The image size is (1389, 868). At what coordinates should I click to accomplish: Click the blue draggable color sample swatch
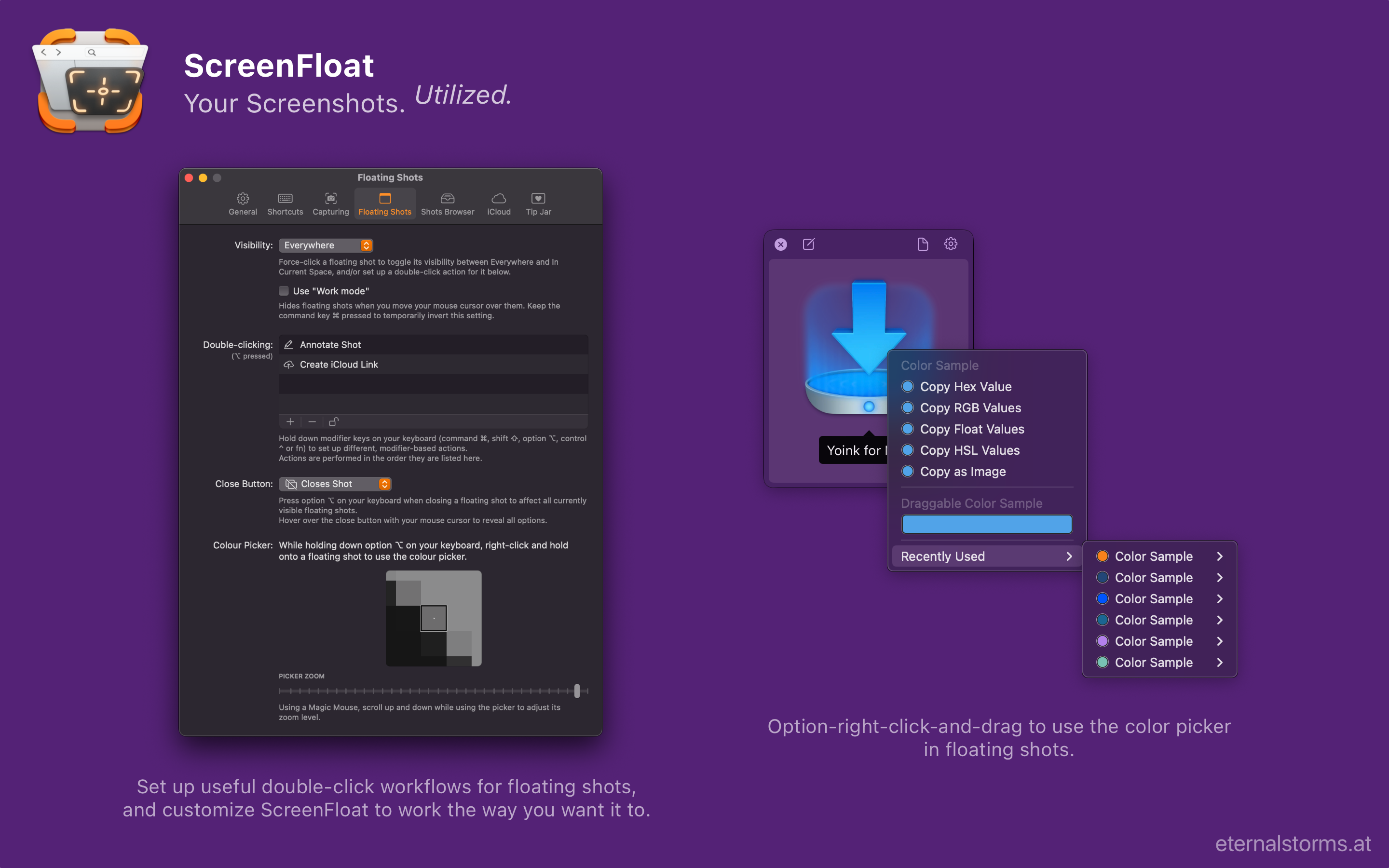point(987,524)
